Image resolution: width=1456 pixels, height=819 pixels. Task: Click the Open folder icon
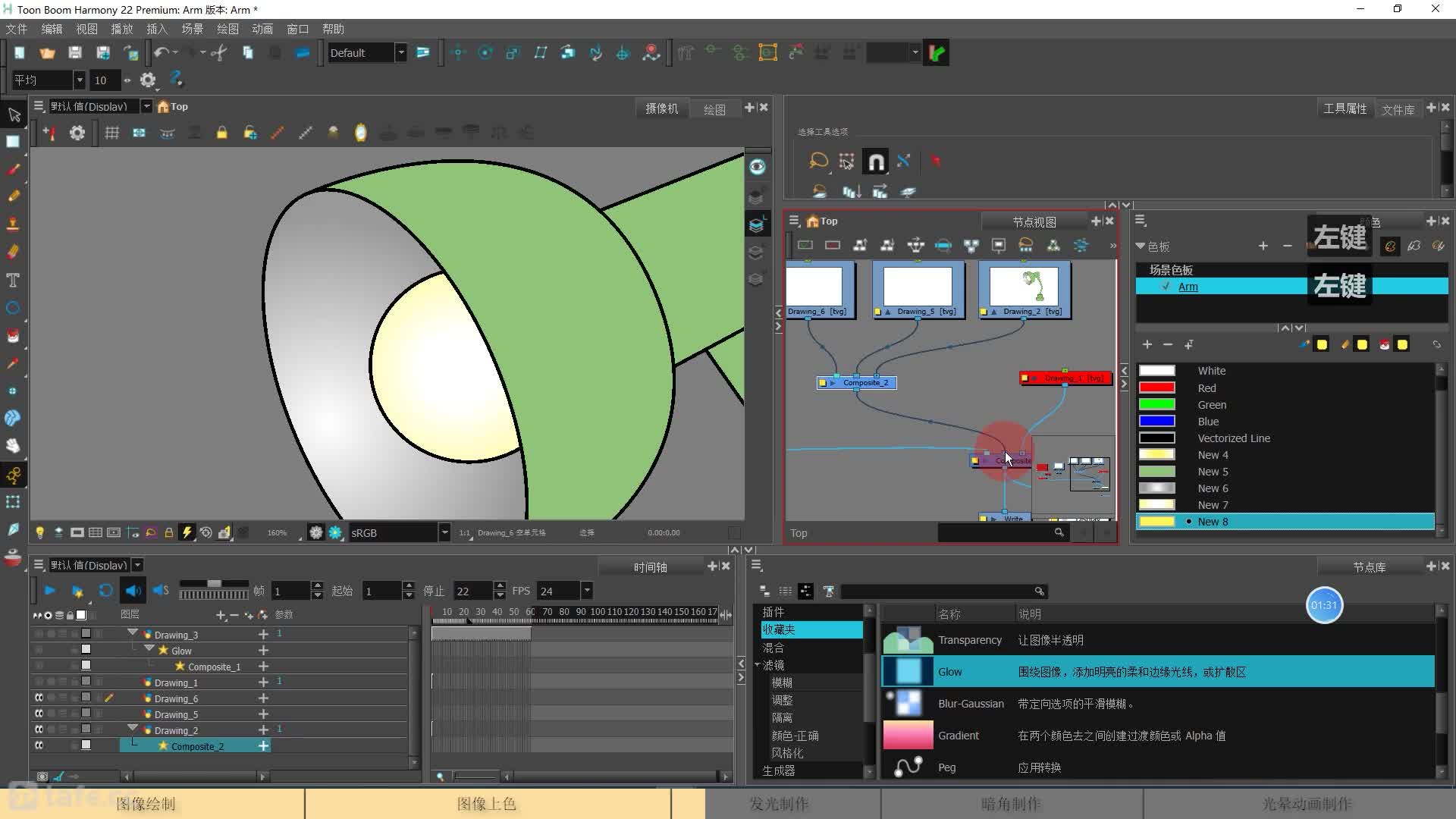click(x=47, y=52)
